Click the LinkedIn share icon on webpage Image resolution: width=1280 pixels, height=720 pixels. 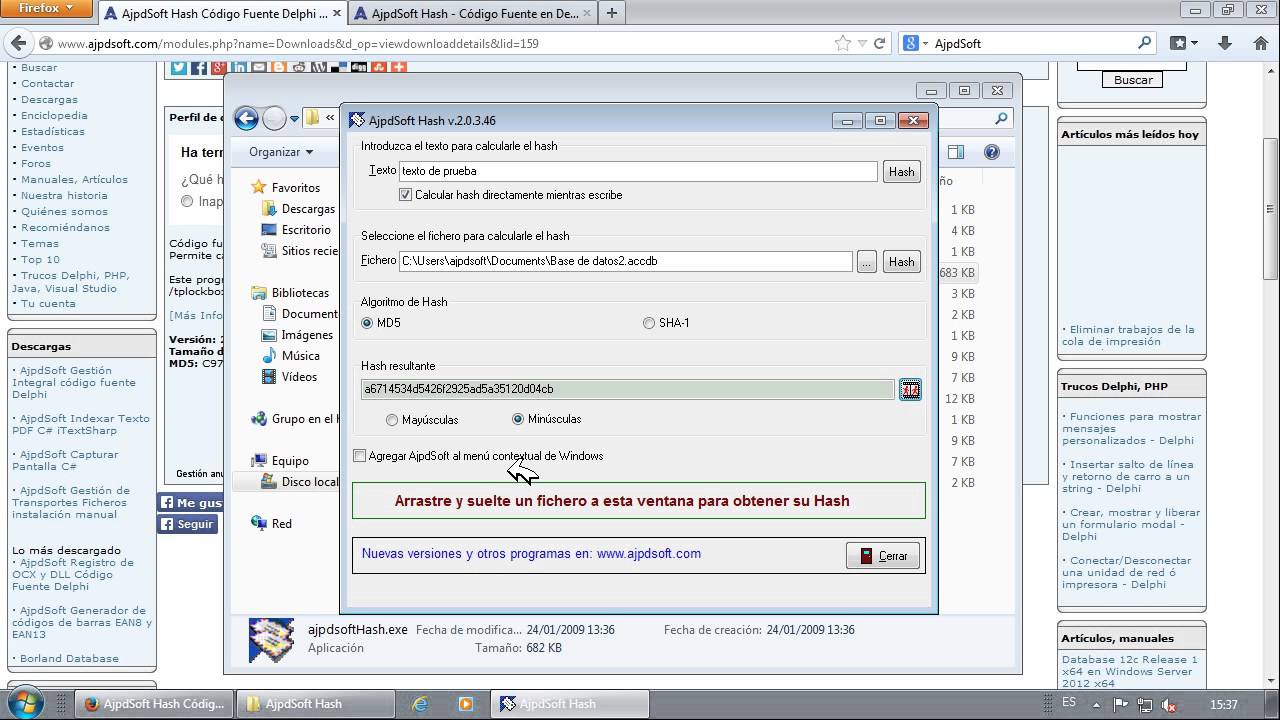[239, 67]
